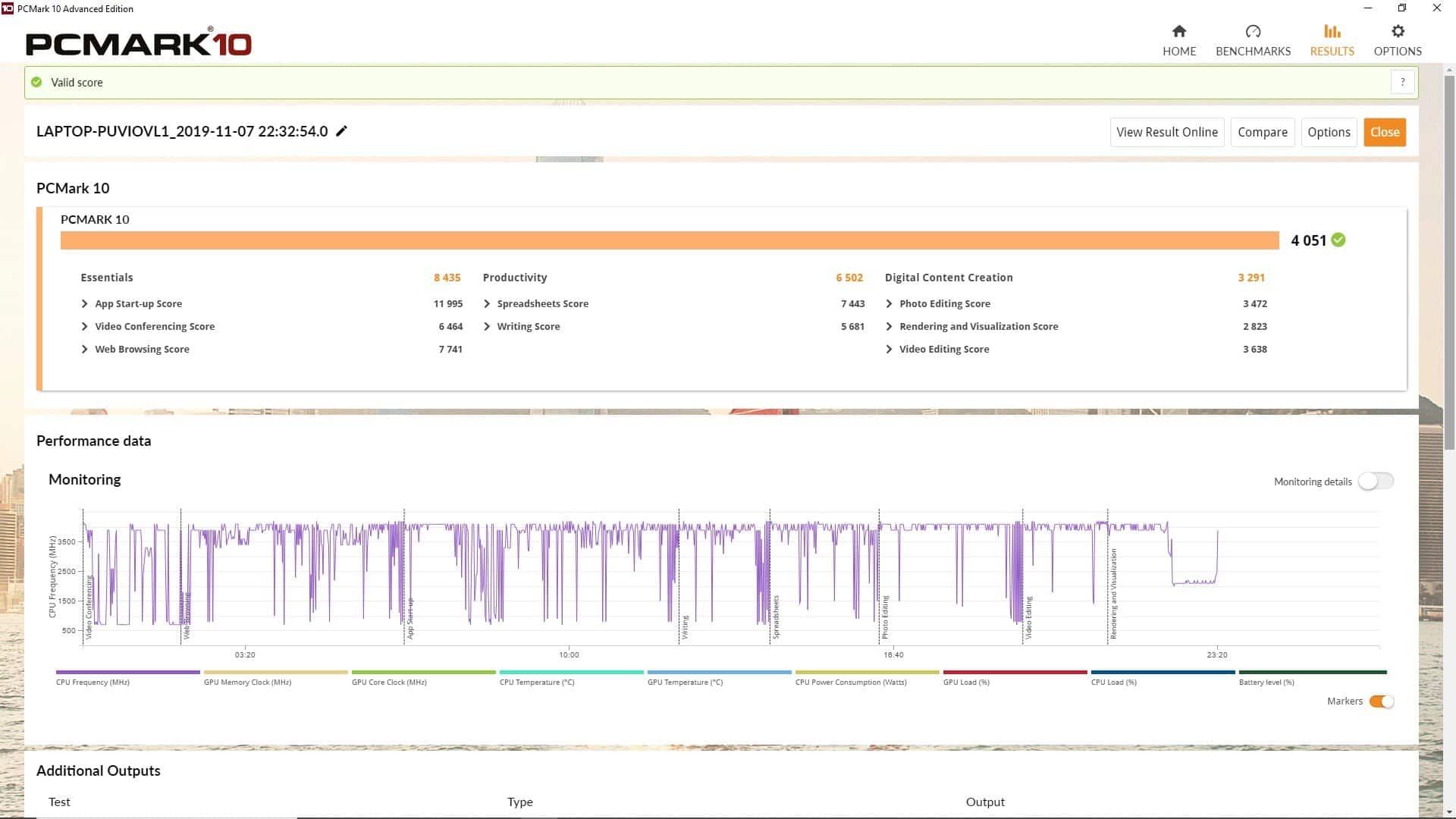Click the Rendering and Visualization marker
The height and width of the screenshot is (819, 1456).
click(1113, 595)
